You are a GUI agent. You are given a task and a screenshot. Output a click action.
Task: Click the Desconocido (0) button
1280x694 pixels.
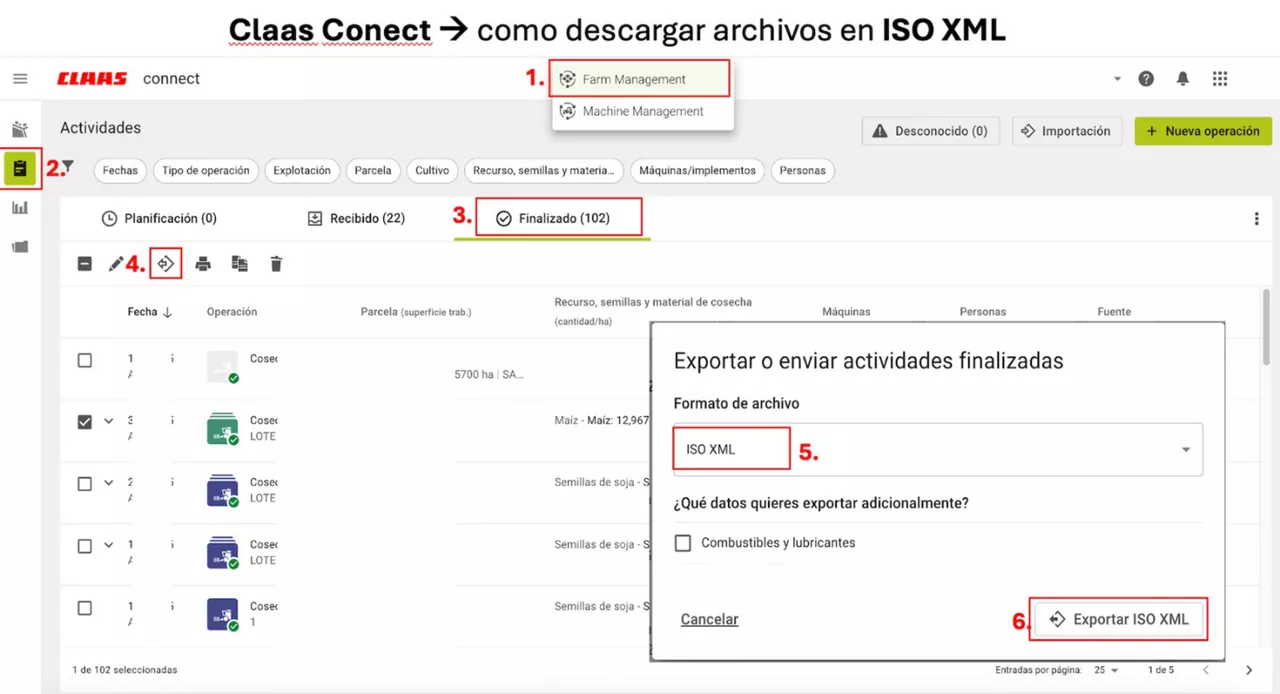coord(930,131)
